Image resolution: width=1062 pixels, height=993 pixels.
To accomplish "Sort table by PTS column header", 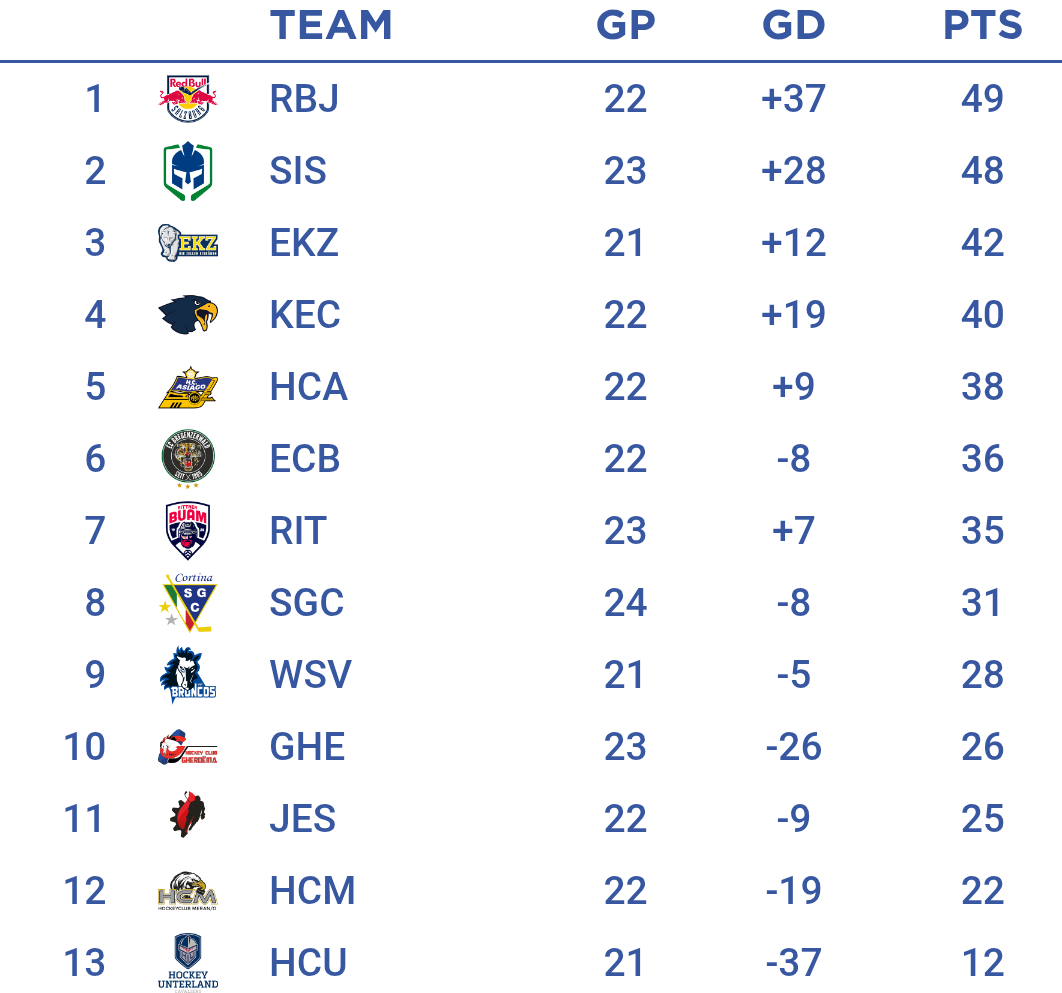I will [982, 26].
